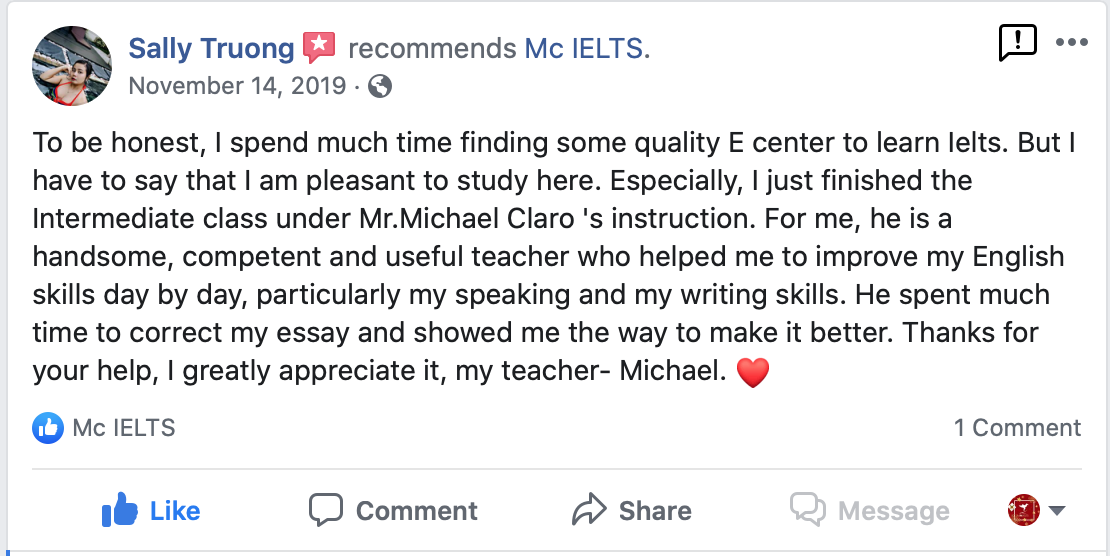Viewport: 1110px width, 556px height.
Task: Click the red heart emoji
Action: 752,373
